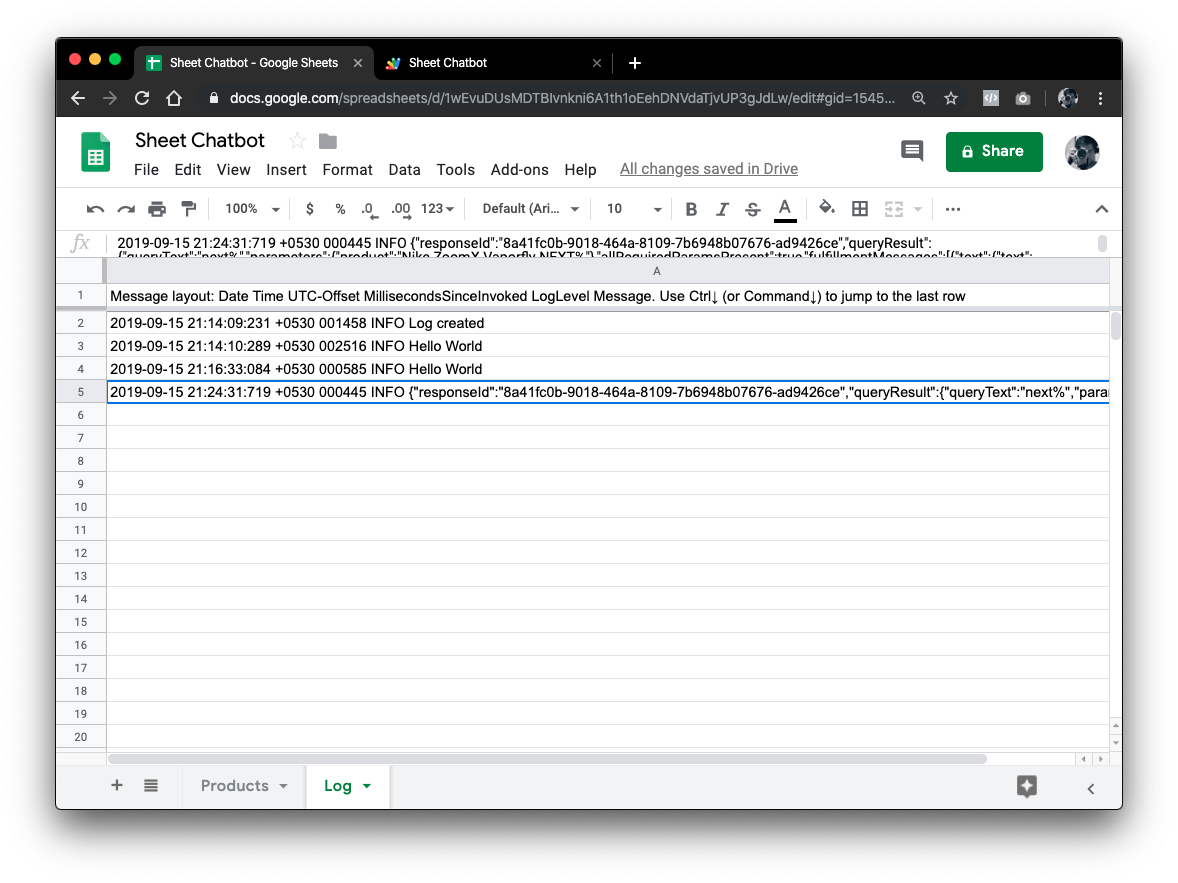Open the File menu
The height and width of the screenshot is (883, 1178).
coord(146,170)
